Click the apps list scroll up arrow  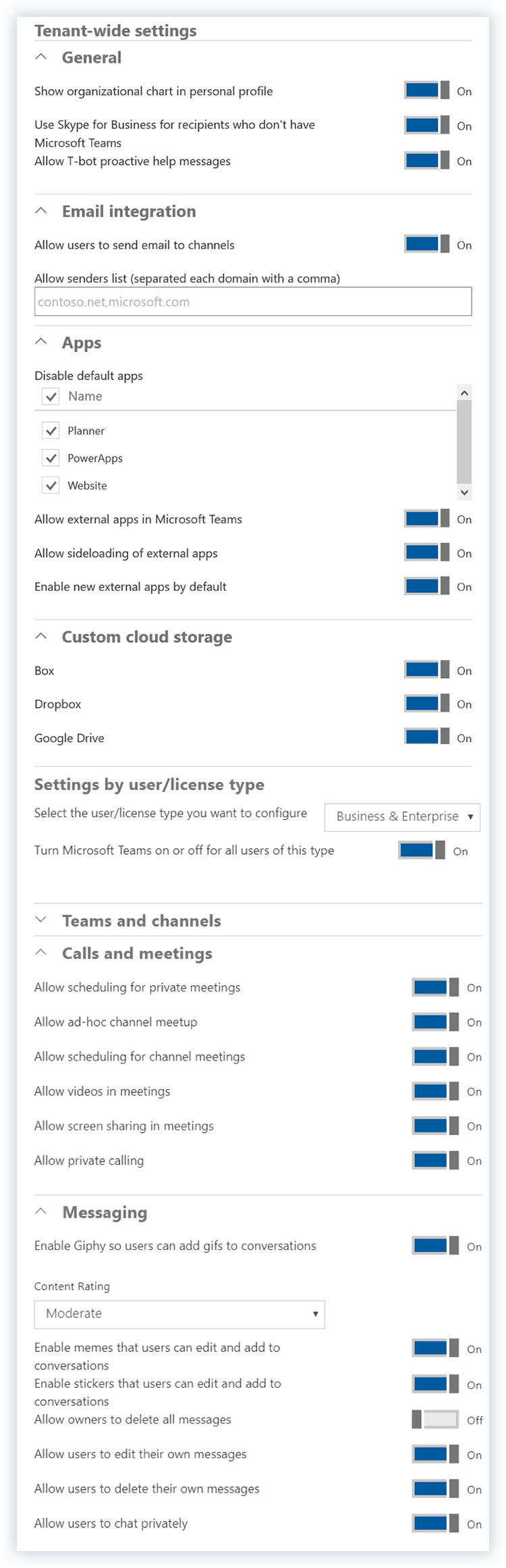coord(464,392)
